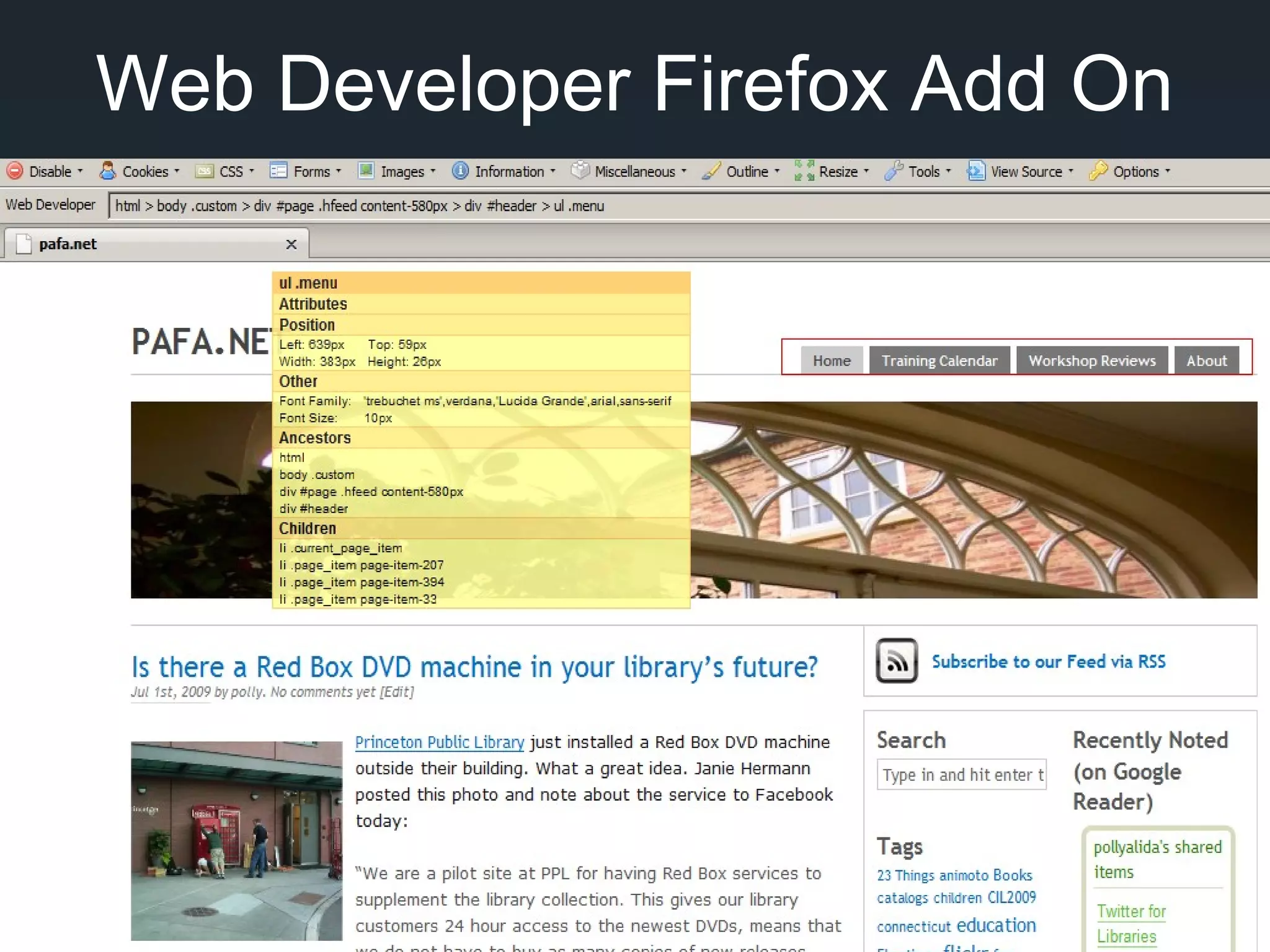Click the Outline pencil icon

pyautogui.click(x=711, y=171)
